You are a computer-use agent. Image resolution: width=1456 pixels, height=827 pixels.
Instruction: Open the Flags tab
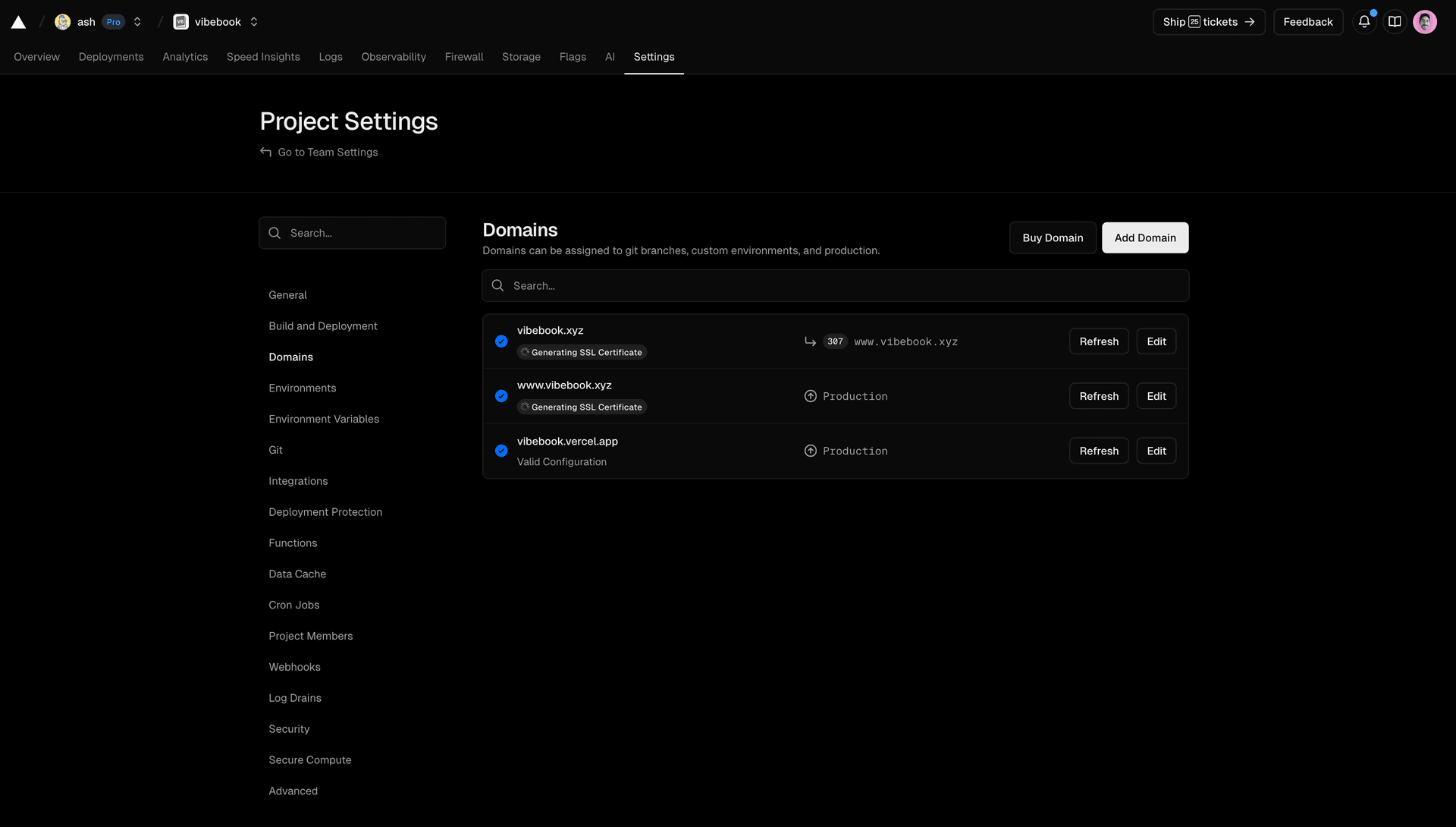tap(573, 57)
